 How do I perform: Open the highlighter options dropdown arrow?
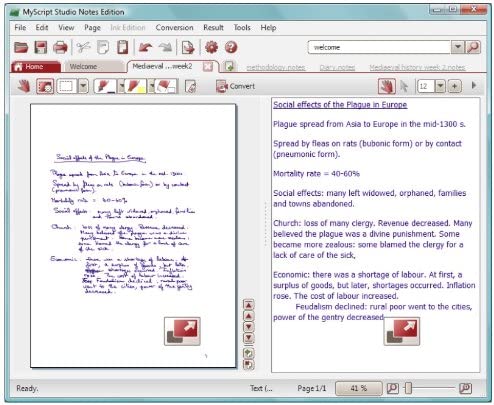[x=151, y=86]
